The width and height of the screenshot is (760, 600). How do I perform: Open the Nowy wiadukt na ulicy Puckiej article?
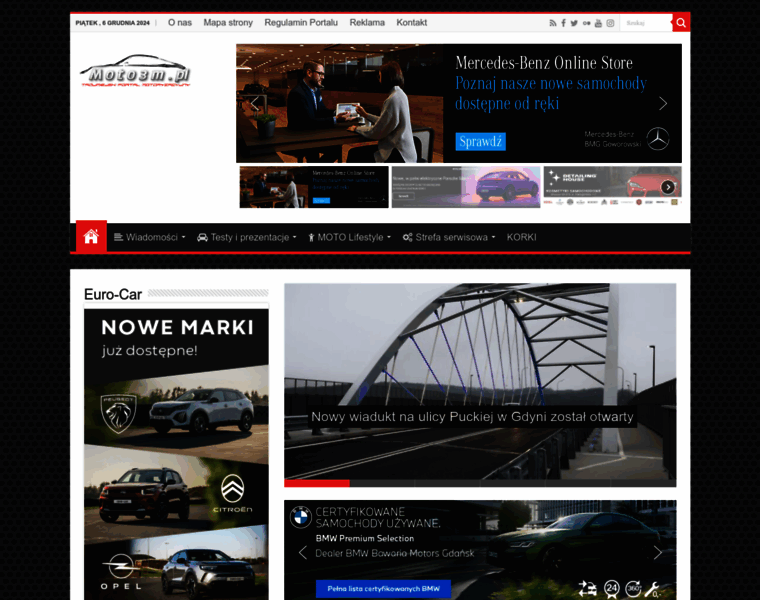click(472, 417)
